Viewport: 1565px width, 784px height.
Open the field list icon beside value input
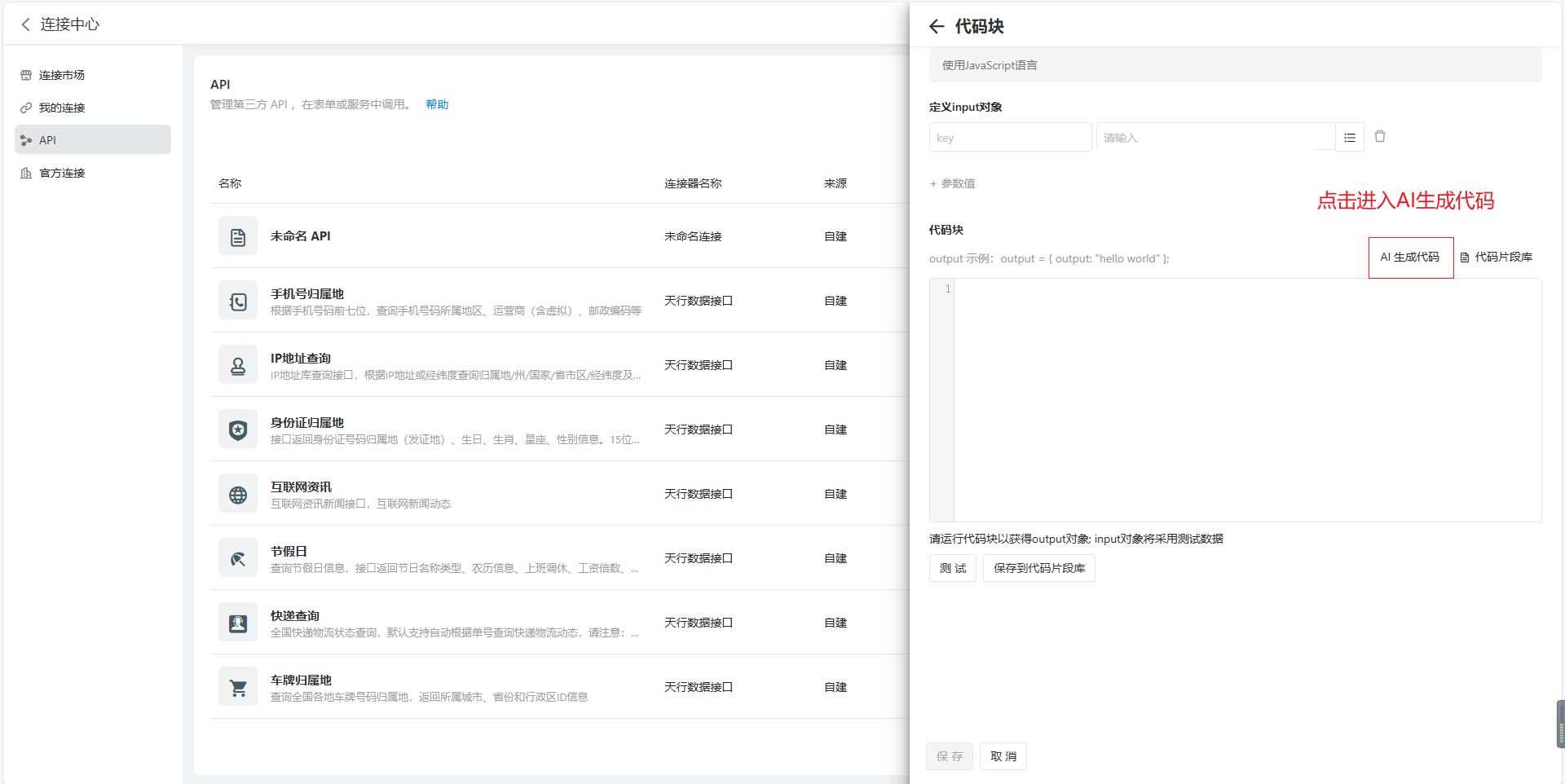(1350, 138)
